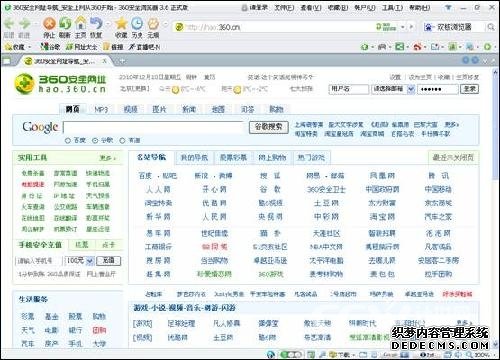Open the History clock (历史) icon
500x360 pixels.
pos(137,24)
